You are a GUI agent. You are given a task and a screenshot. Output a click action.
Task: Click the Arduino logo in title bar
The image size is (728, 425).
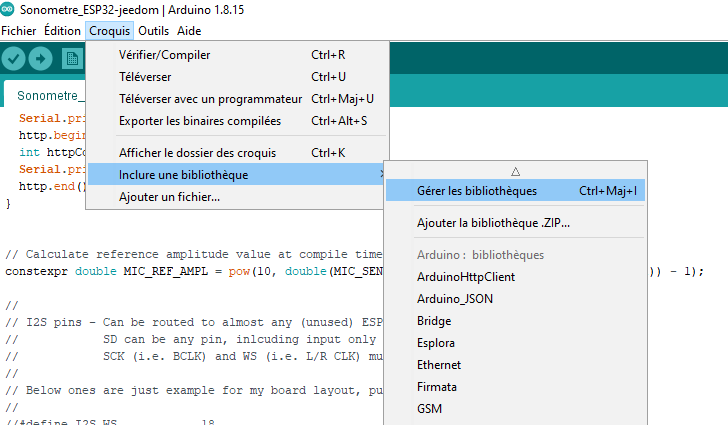tap(7, 8)
